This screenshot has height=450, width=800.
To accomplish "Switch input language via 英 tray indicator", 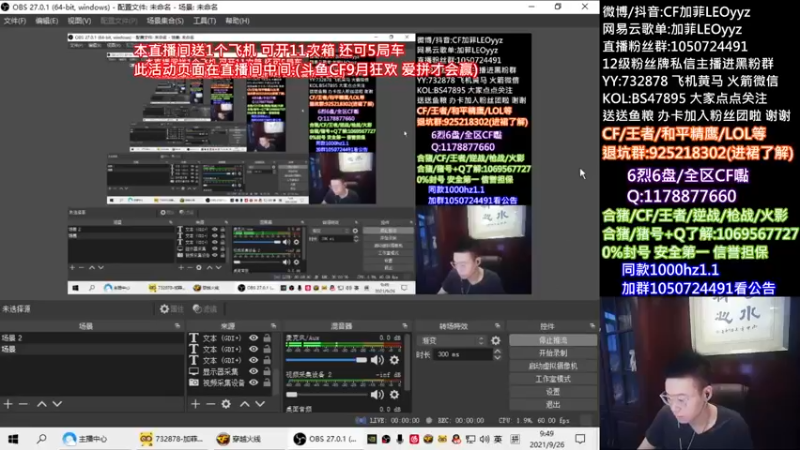I will pyautogui.click(x=498, y=439).
